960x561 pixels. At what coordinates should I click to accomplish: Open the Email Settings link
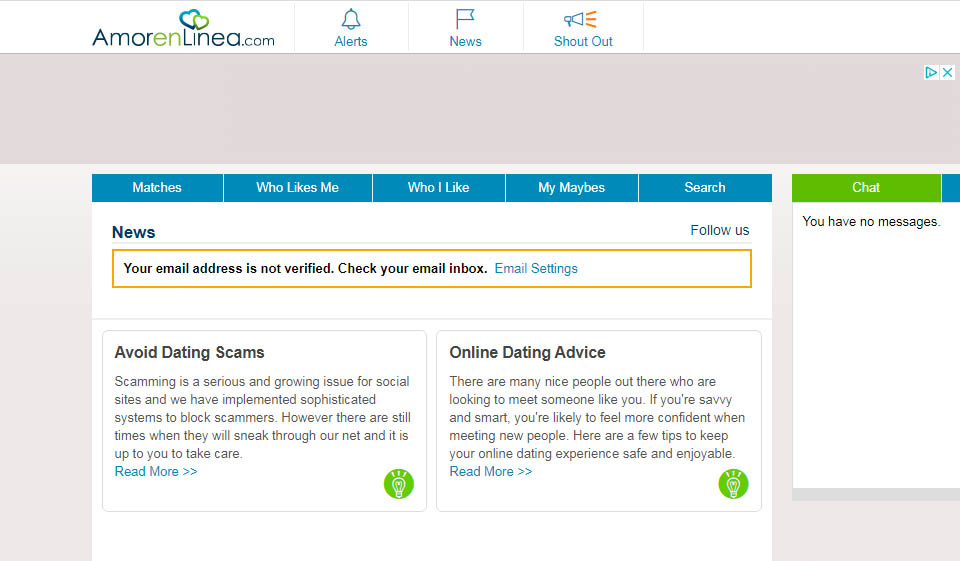[x=536, y=268]
